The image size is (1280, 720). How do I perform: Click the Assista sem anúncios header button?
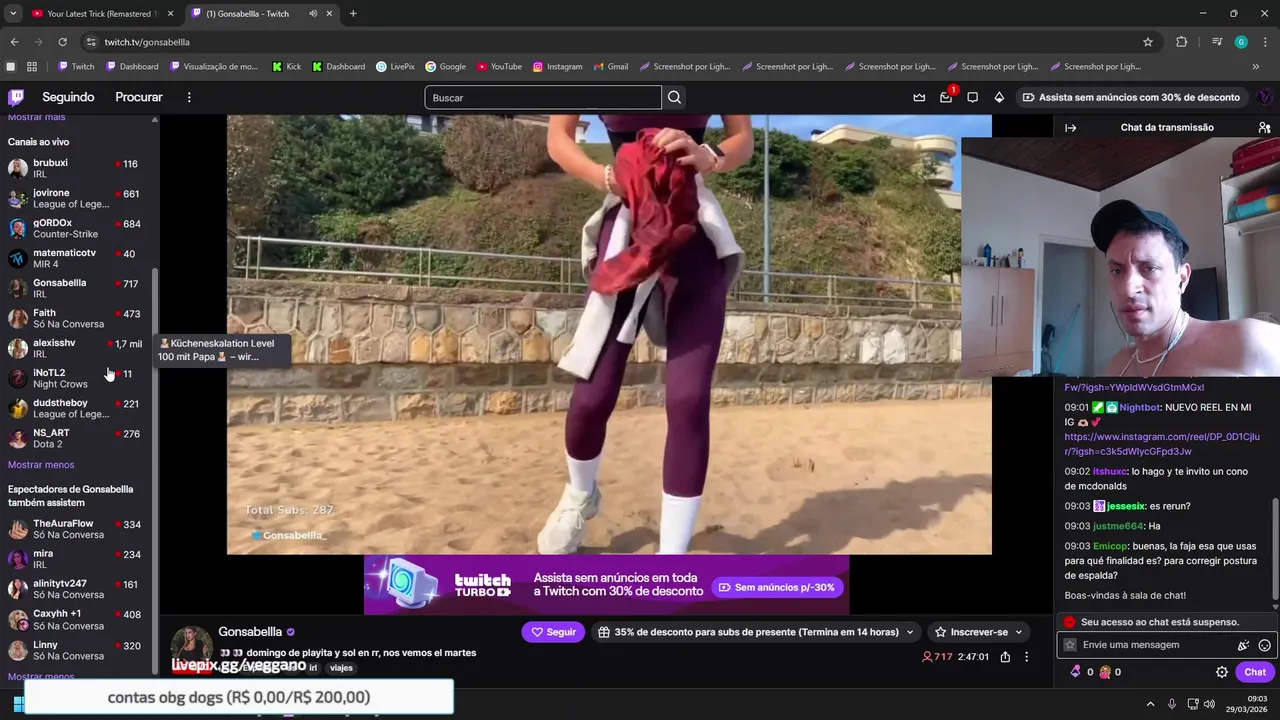coord(1131,97)
